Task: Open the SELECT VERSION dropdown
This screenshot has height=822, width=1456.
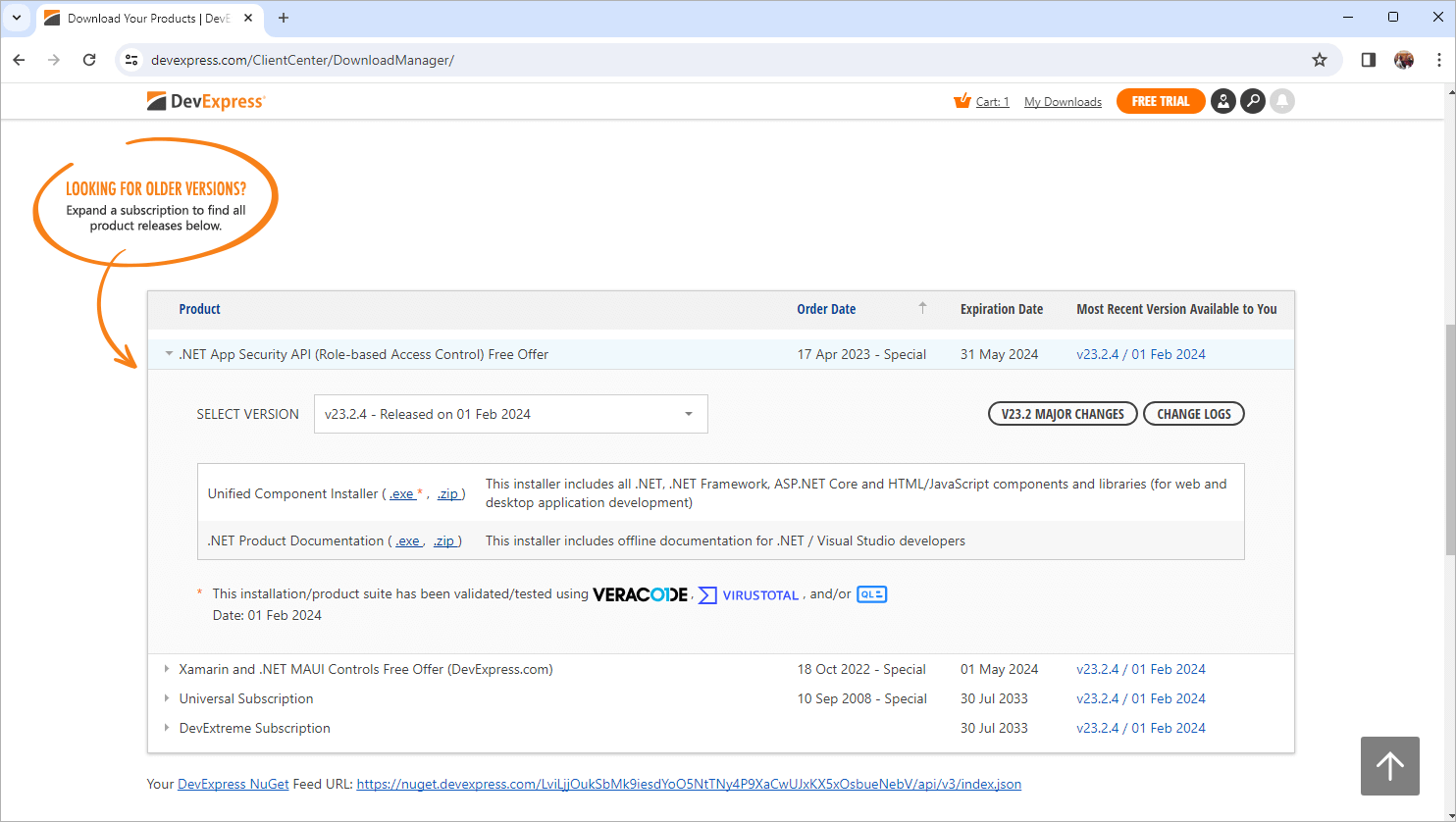Action: [x=510, y=413]
